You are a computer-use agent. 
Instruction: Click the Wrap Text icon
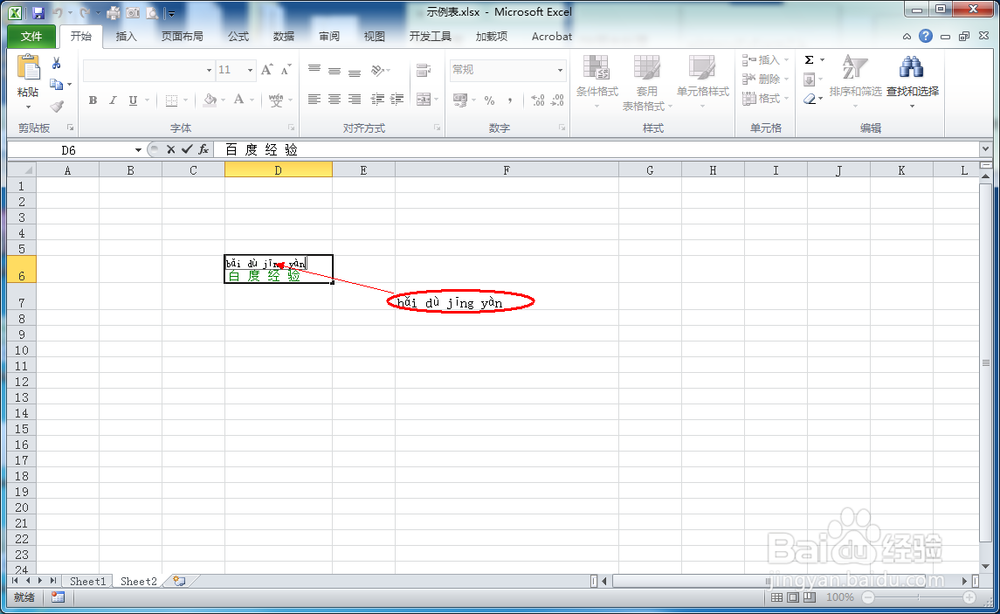point(423,70)
